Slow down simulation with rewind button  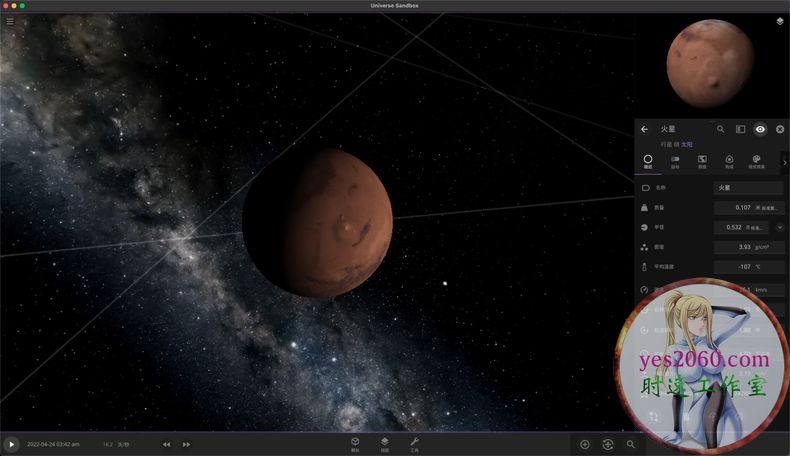click(x=166, y=444)
